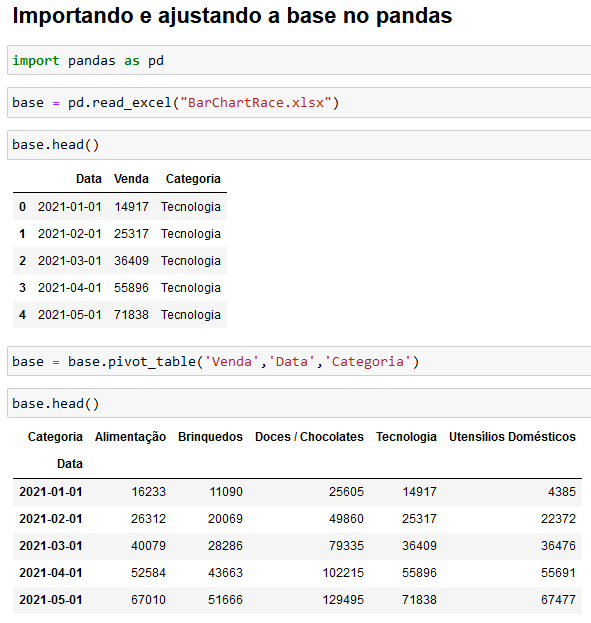
Task: Click the 'Data' column header in first table
Action: pos(89,179)
